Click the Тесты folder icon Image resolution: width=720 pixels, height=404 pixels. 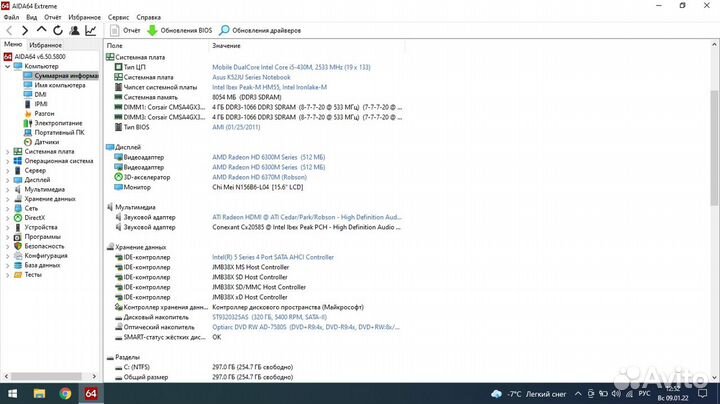(17, 275)
